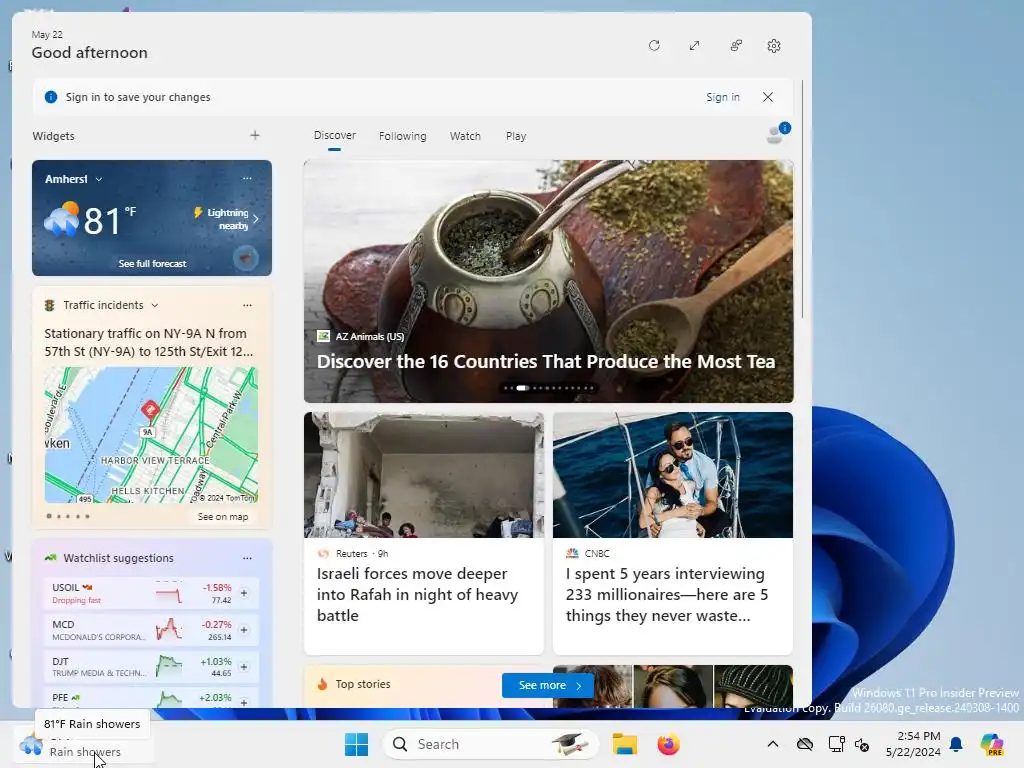The image size is (1024, 768).
Task: Add USOIL to watchlist
Action: click(244, 593)
